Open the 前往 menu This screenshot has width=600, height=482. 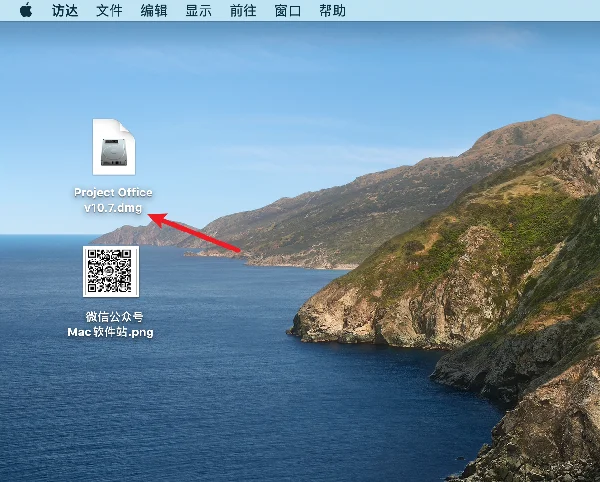[243, 10]
